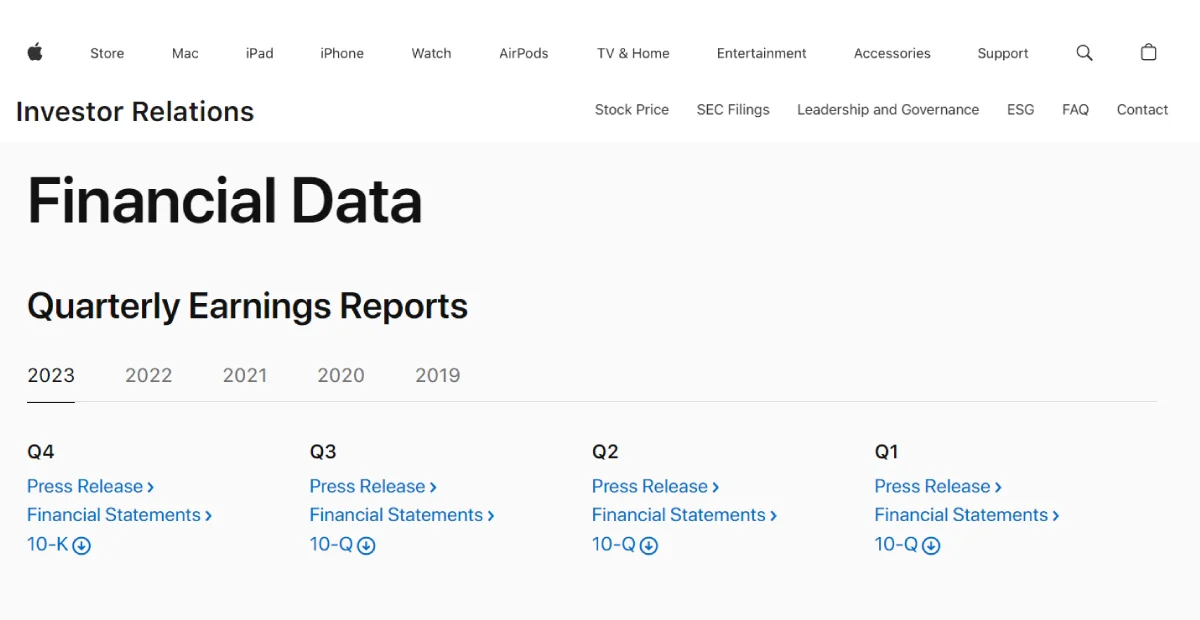Screen dimensions: 1200x620
Task: Open the search icon
Action: (1084, 52)
